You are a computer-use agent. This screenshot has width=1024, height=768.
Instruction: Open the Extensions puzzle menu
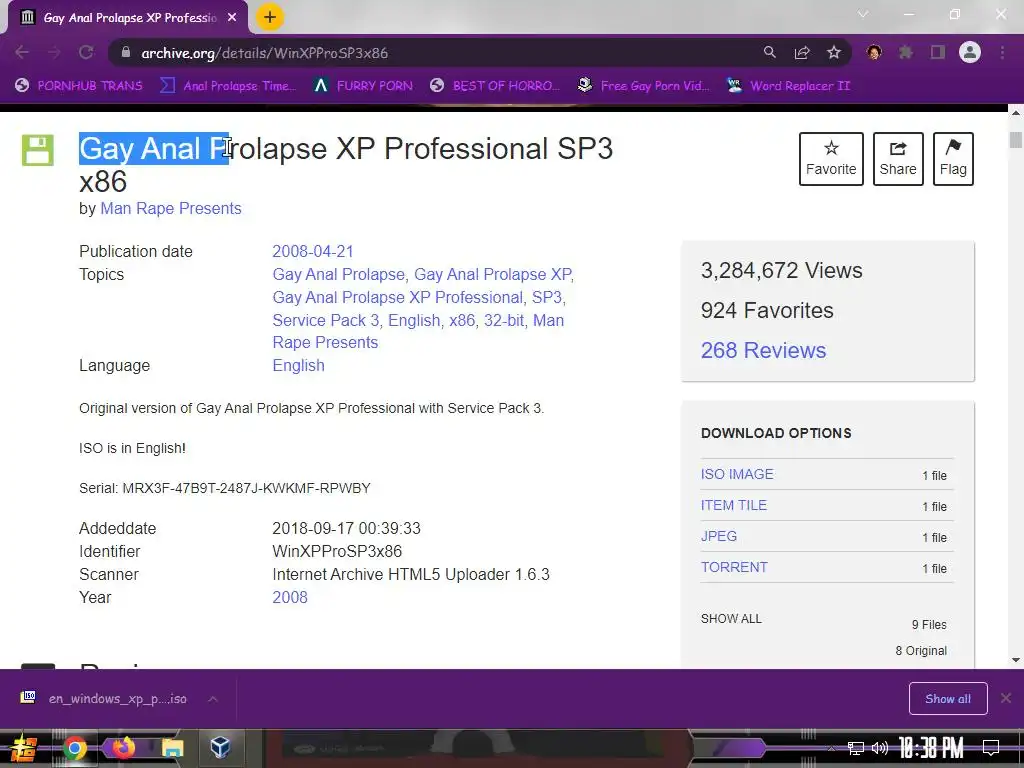click(905, 52)
